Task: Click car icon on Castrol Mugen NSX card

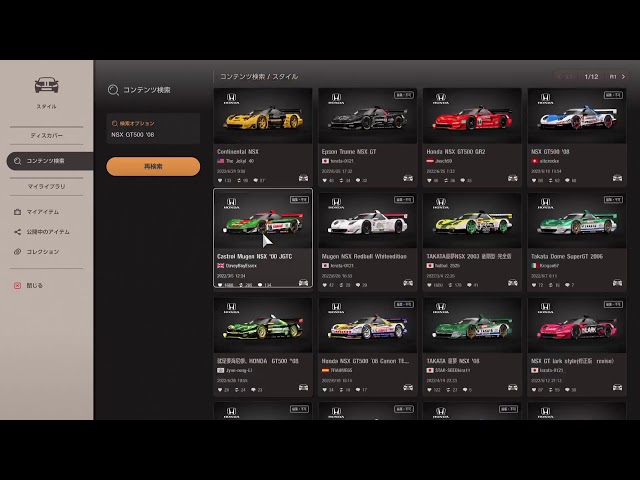Action: (303, 282)
